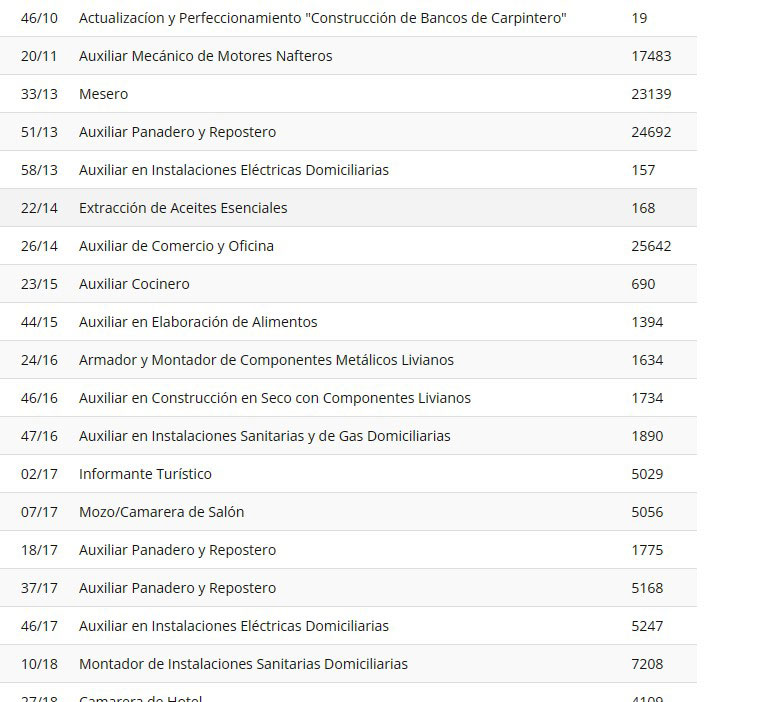Select Armador y Montador de Componentes Metálicos

[266, 360]
